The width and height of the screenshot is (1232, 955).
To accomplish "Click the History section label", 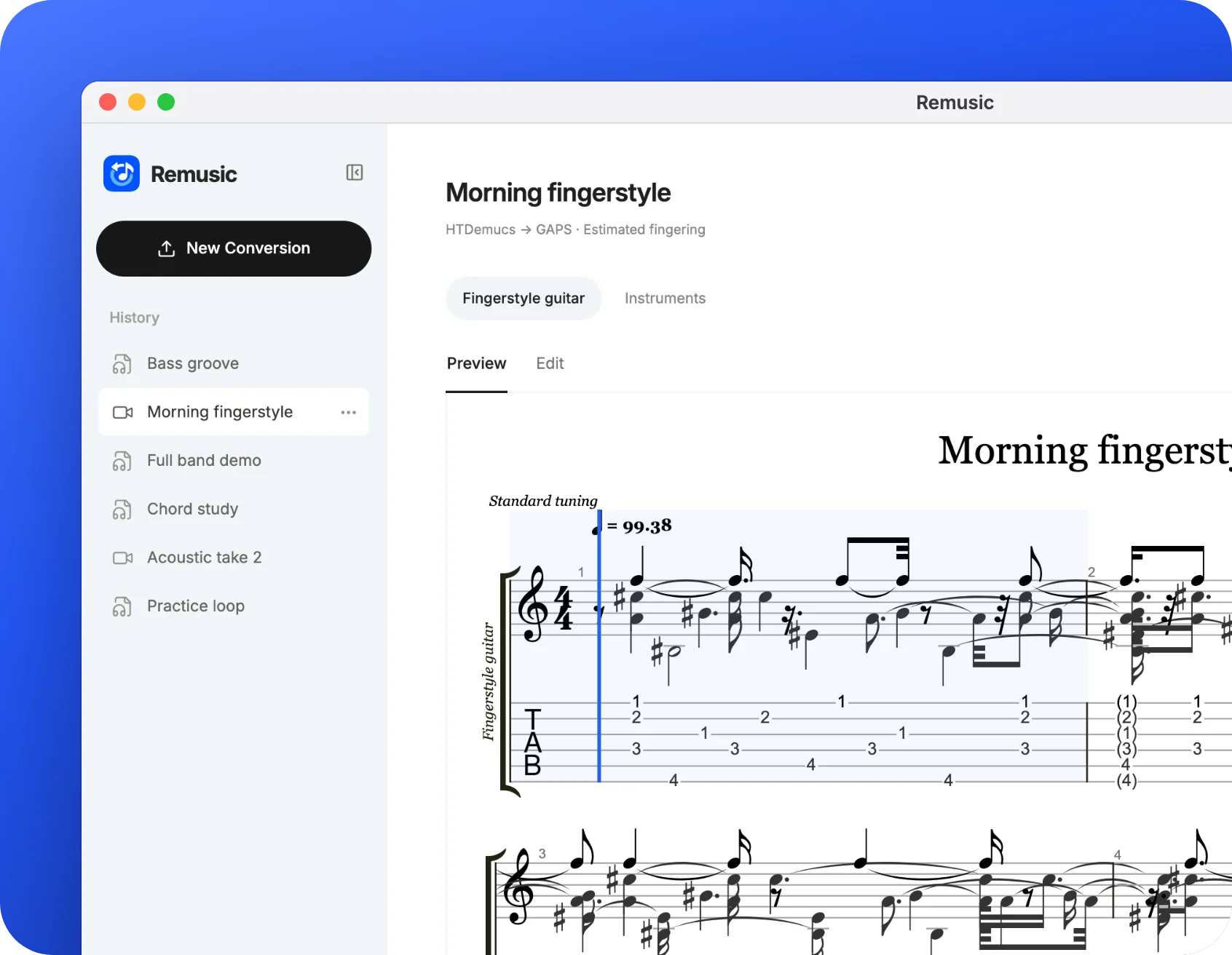I will click(x=134, y=317).
